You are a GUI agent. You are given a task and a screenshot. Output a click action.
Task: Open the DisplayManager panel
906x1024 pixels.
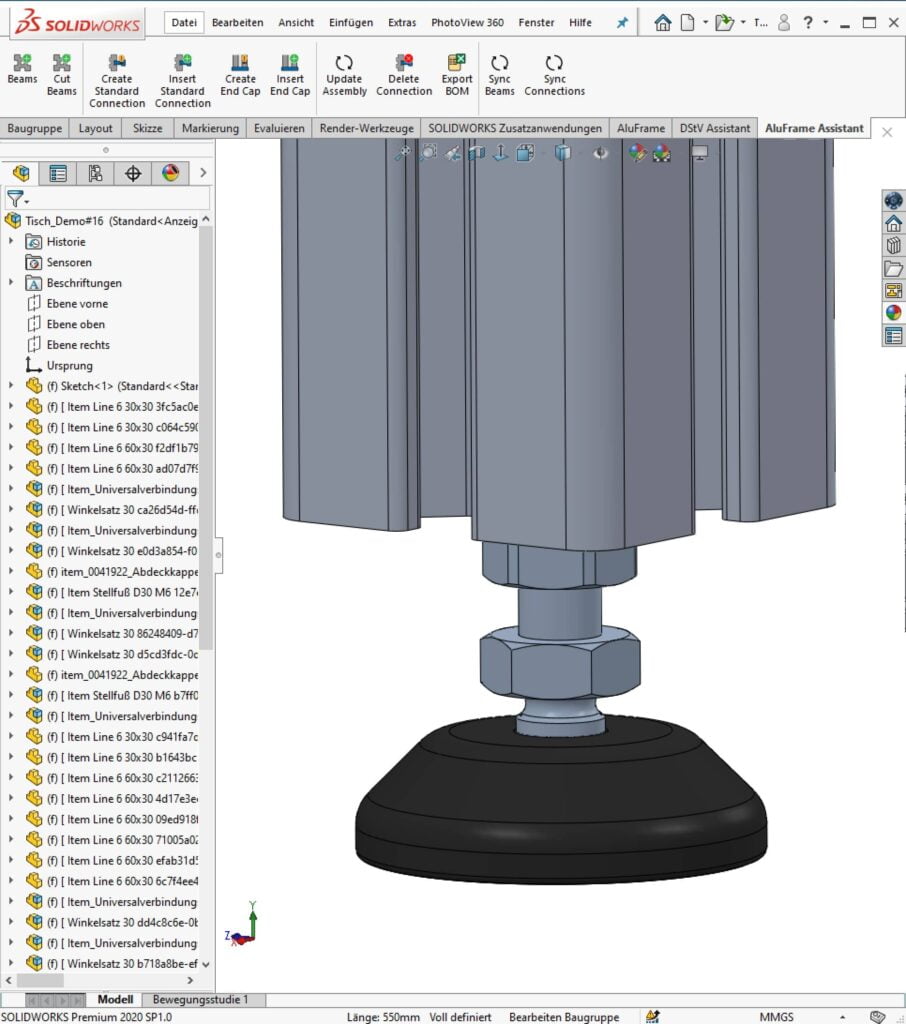click(170, 173)
